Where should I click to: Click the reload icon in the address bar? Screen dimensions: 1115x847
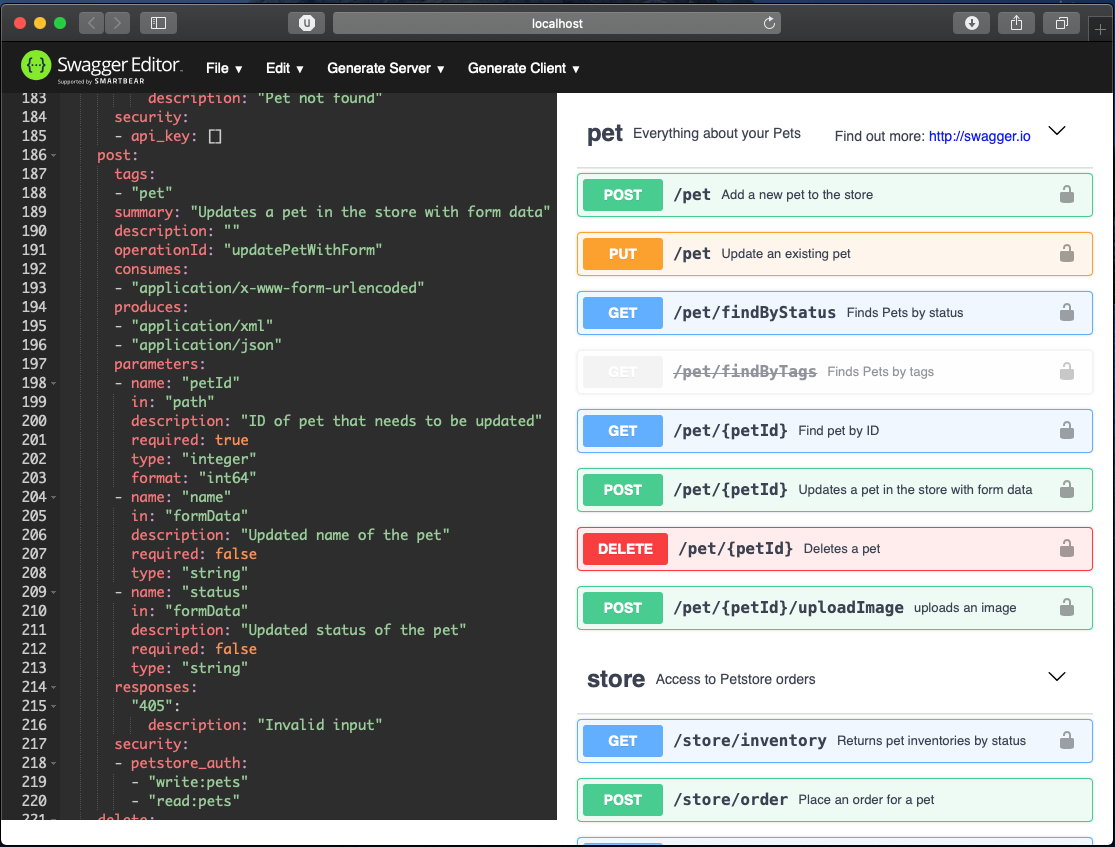pyautogui.click(x=768, y=22)
